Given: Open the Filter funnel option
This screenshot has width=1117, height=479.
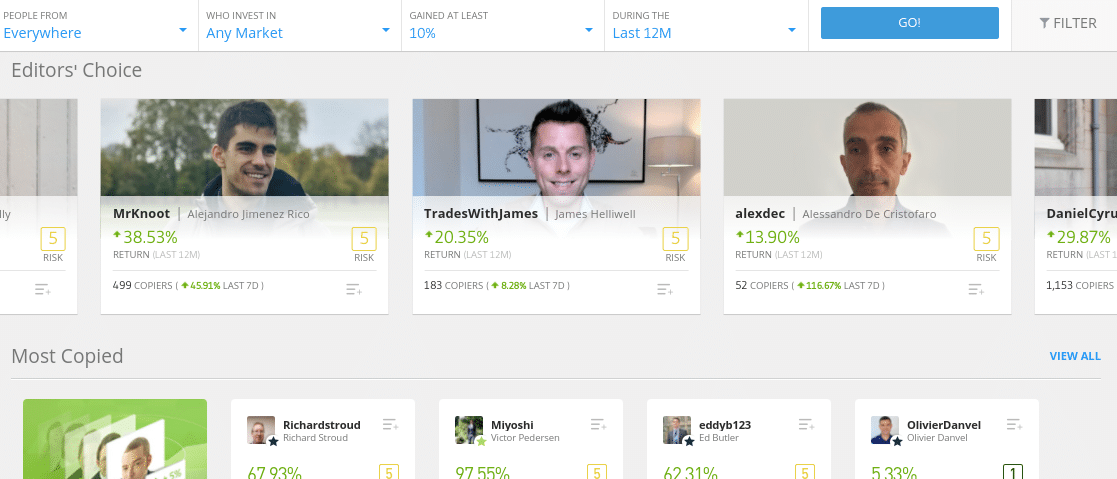Looking at the screenshot, I should tap(1068, 24).
